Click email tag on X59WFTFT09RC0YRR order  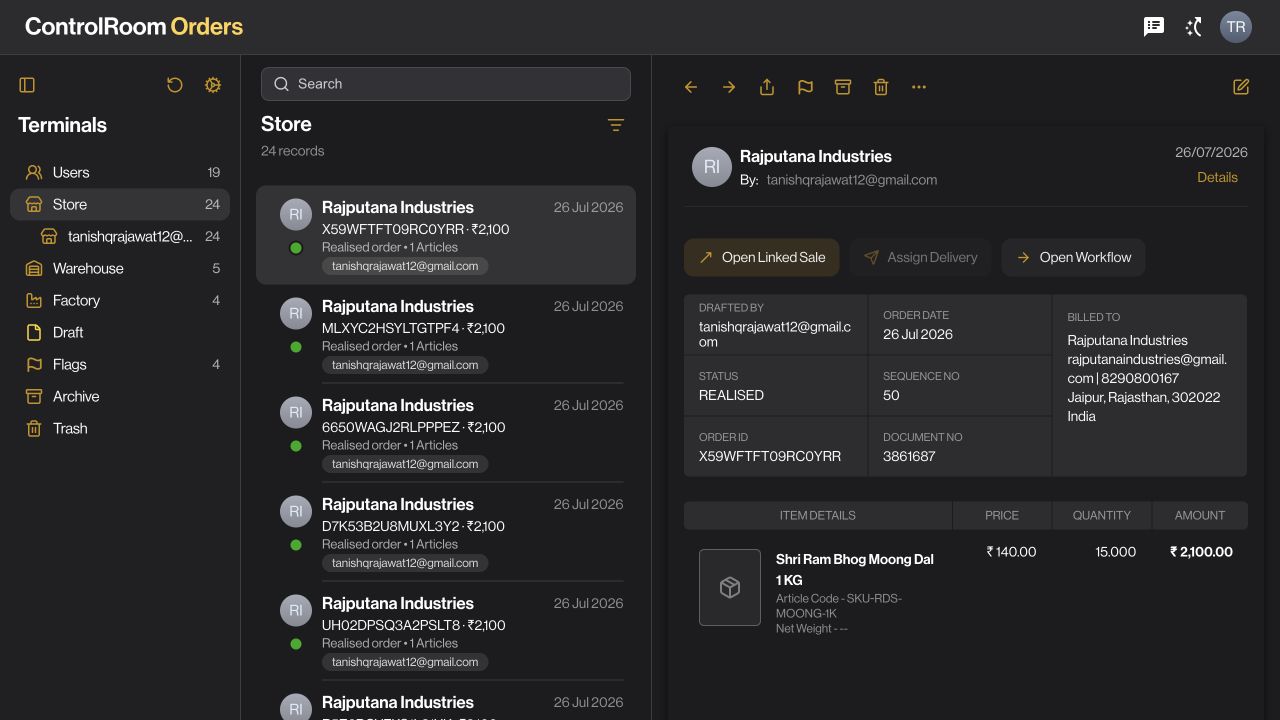(x=405, y=266)
